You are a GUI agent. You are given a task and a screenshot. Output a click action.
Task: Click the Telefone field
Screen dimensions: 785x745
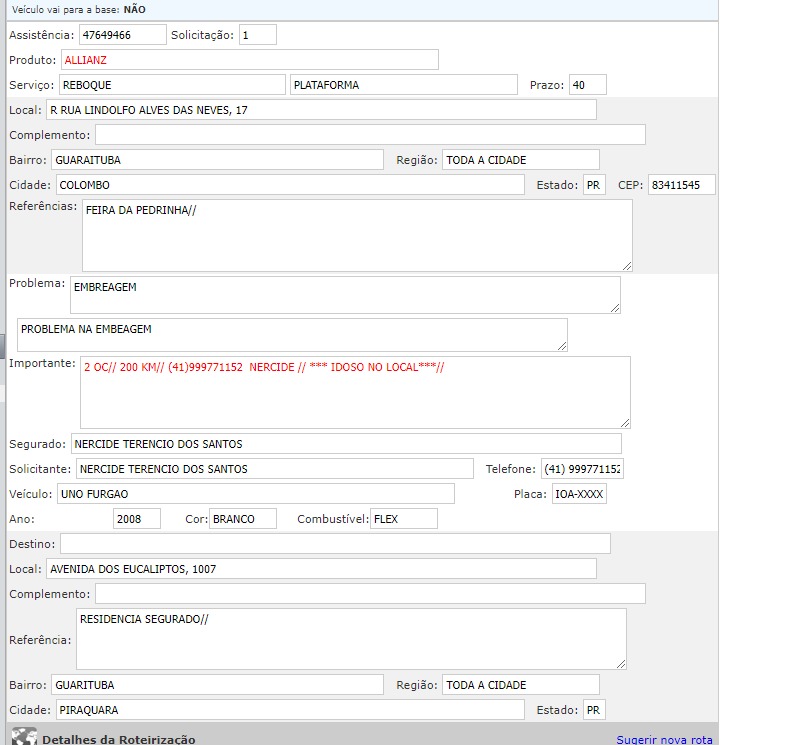[581, 469]
